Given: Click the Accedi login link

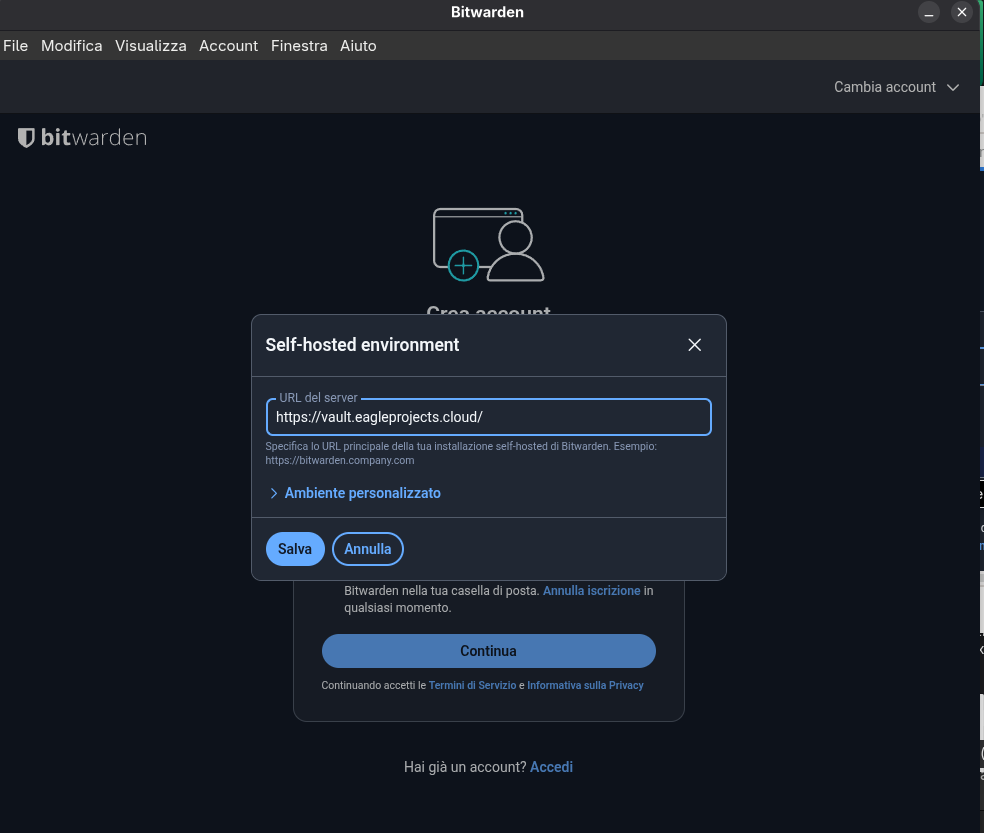Looking at the screenshot, I should click(551, 767).
